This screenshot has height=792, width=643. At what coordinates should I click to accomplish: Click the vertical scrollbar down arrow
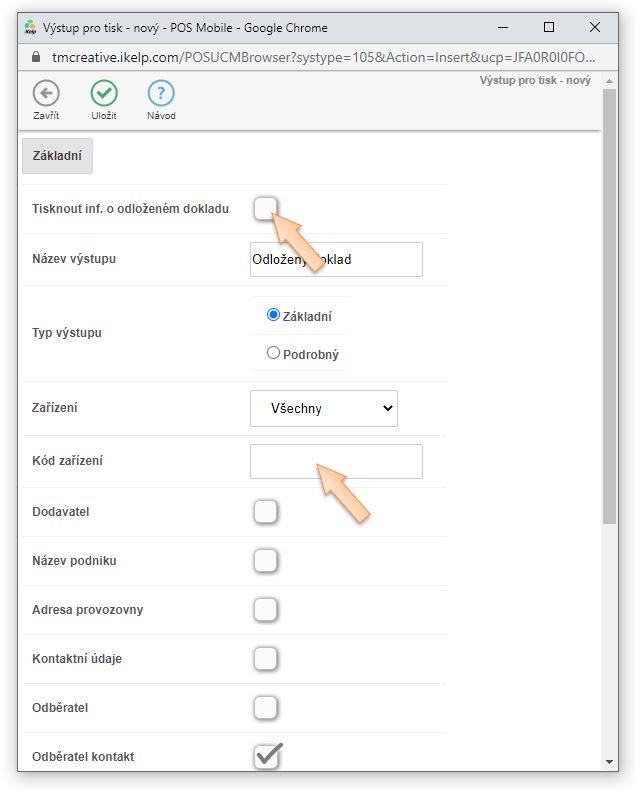[x=610, y=762]
